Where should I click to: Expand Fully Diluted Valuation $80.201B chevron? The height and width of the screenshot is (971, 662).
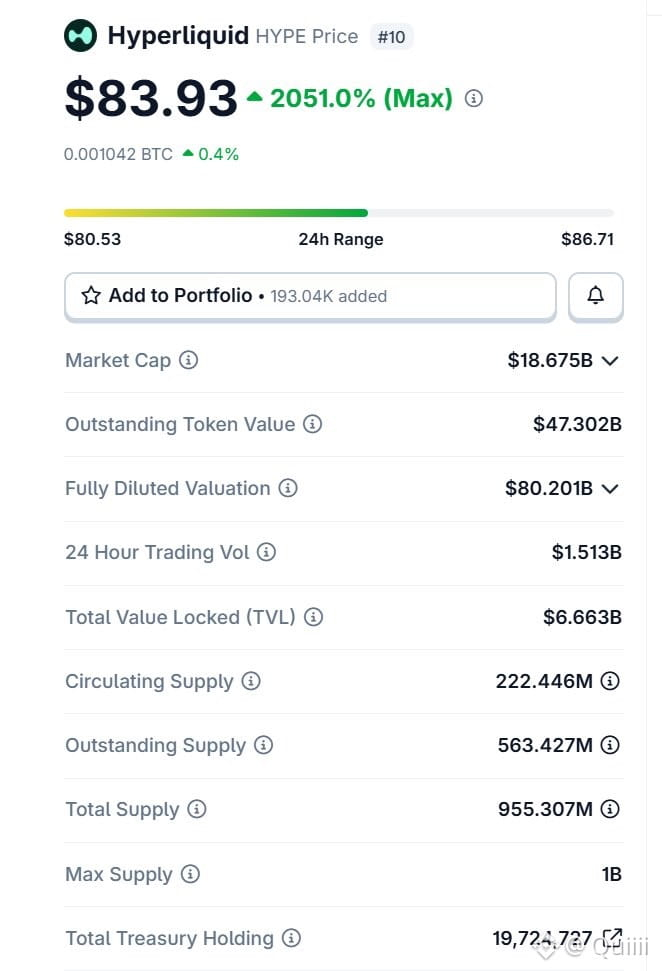tap(610, 489)
